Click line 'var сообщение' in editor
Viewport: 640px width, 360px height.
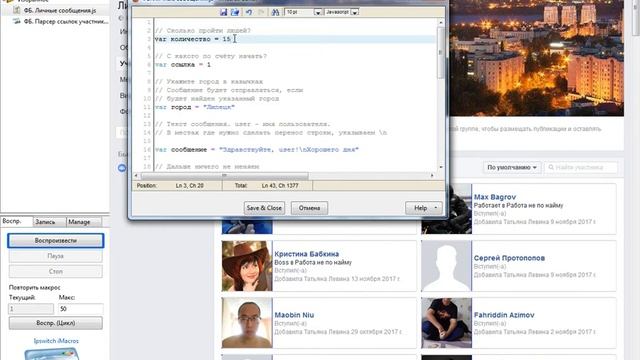coord(256,149)
